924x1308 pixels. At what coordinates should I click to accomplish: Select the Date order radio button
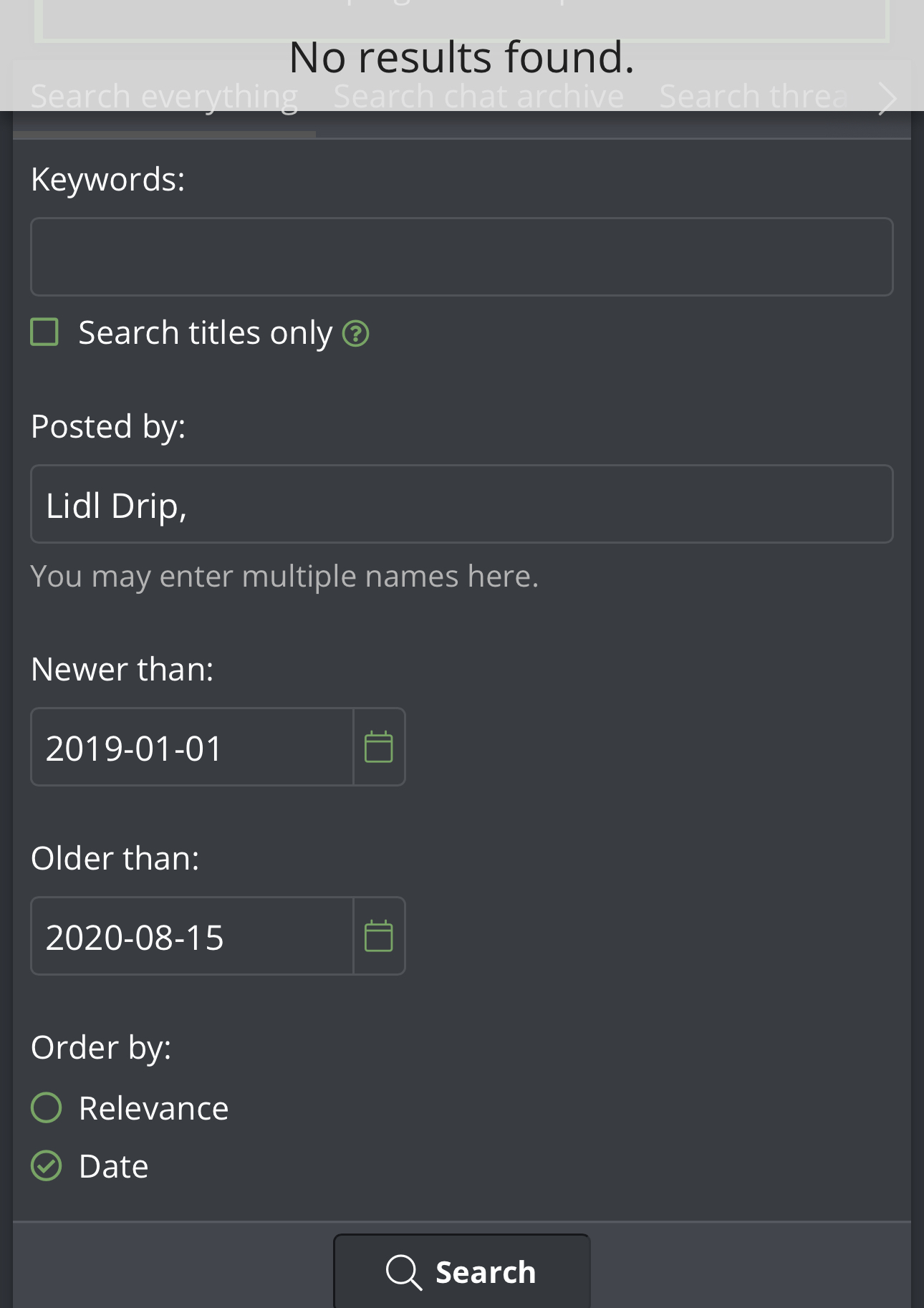click(x=47, y=1165)
